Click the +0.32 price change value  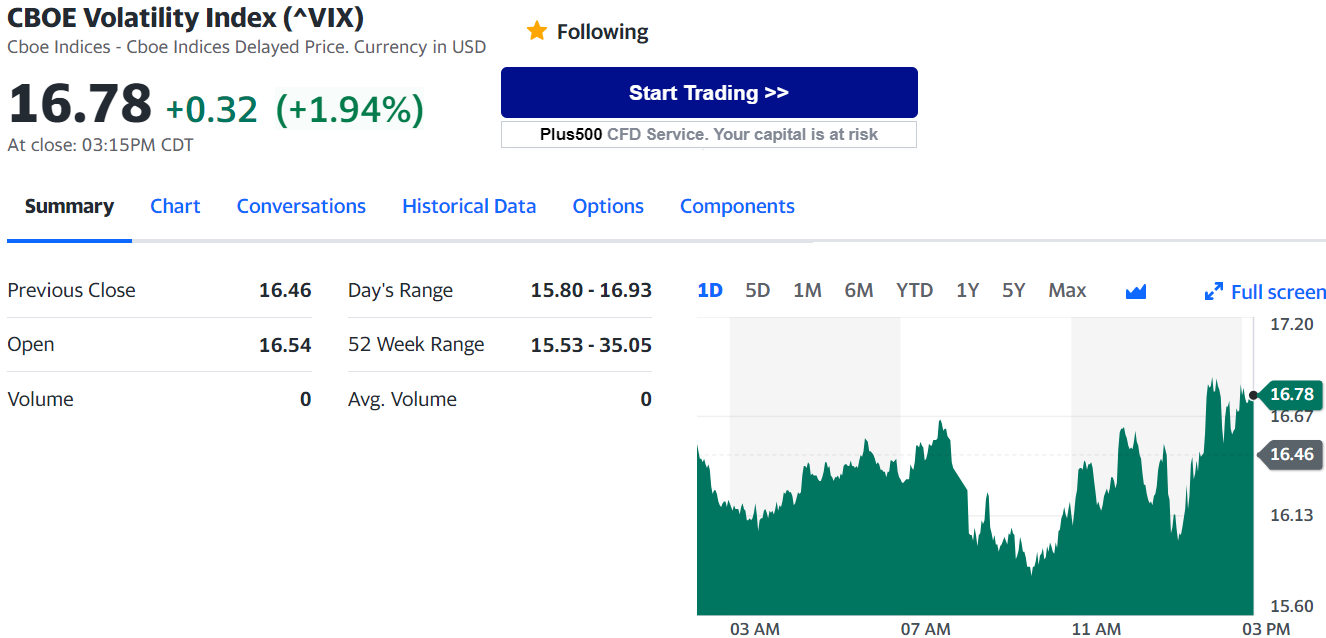211,109
